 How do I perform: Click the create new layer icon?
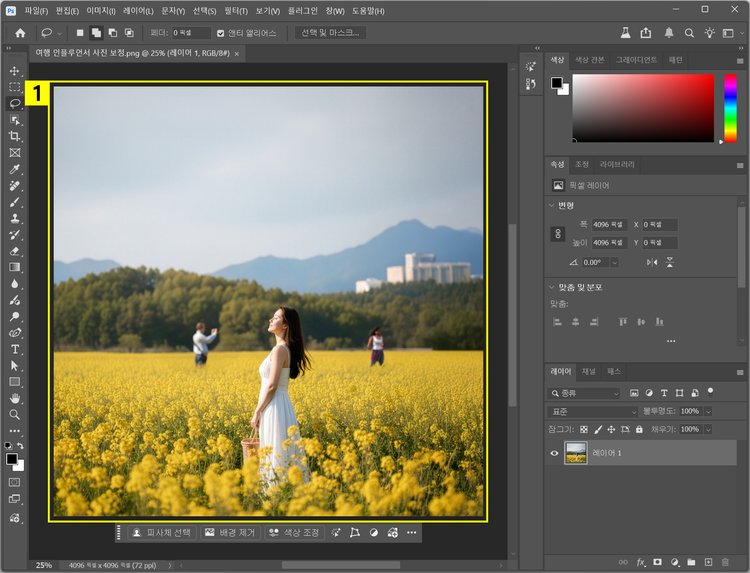tap(708, 562)
